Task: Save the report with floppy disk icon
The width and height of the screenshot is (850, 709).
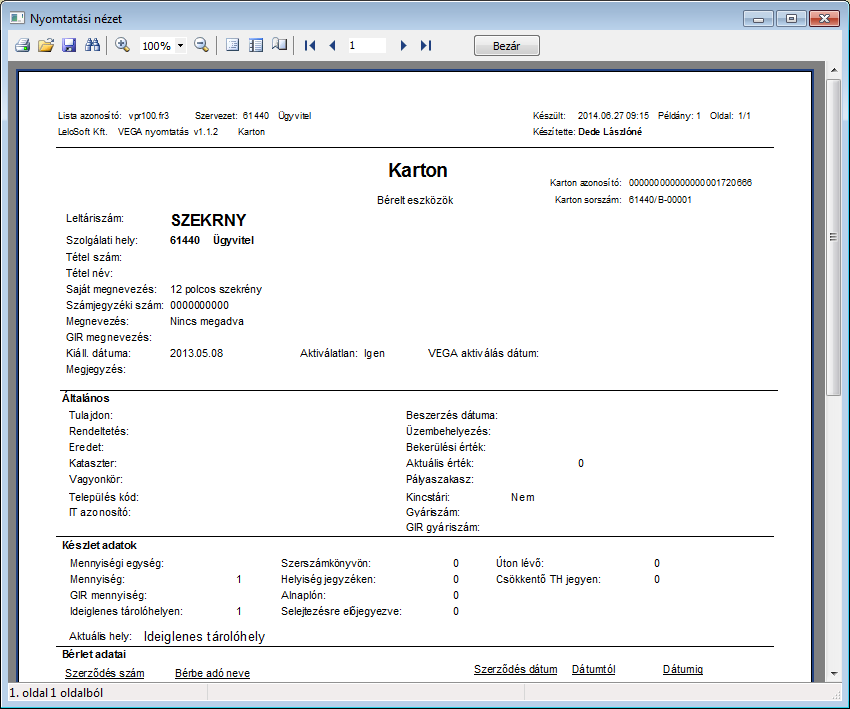Action: coord(69,46)
